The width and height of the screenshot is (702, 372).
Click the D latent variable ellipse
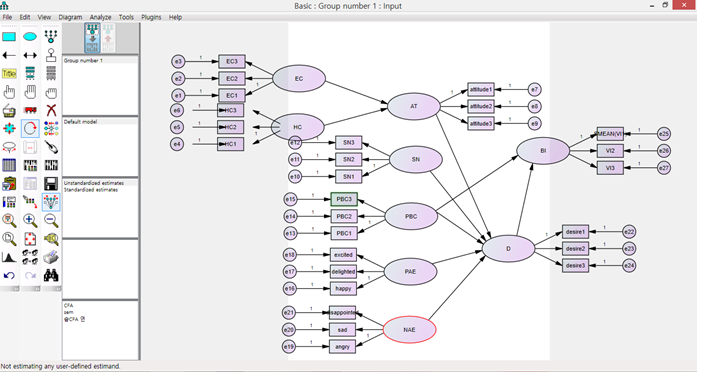(x=508, y=248)
